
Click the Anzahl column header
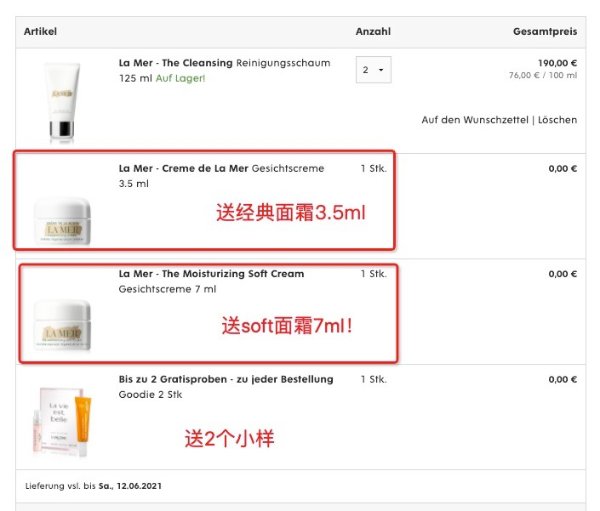click(373, 31)
